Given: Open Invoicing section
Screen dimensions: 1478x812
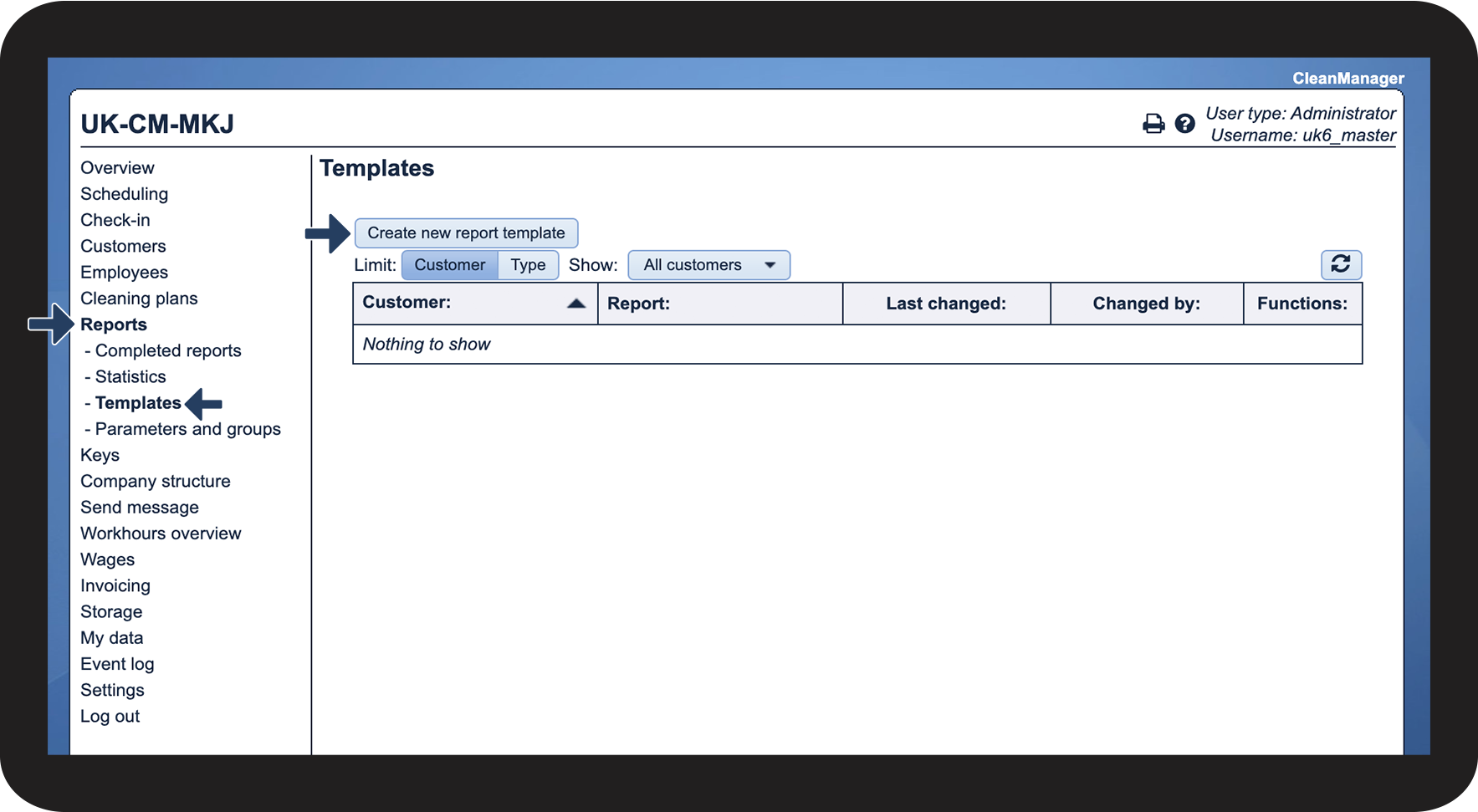Looking at the screenshot, I should tap(115, 585).
